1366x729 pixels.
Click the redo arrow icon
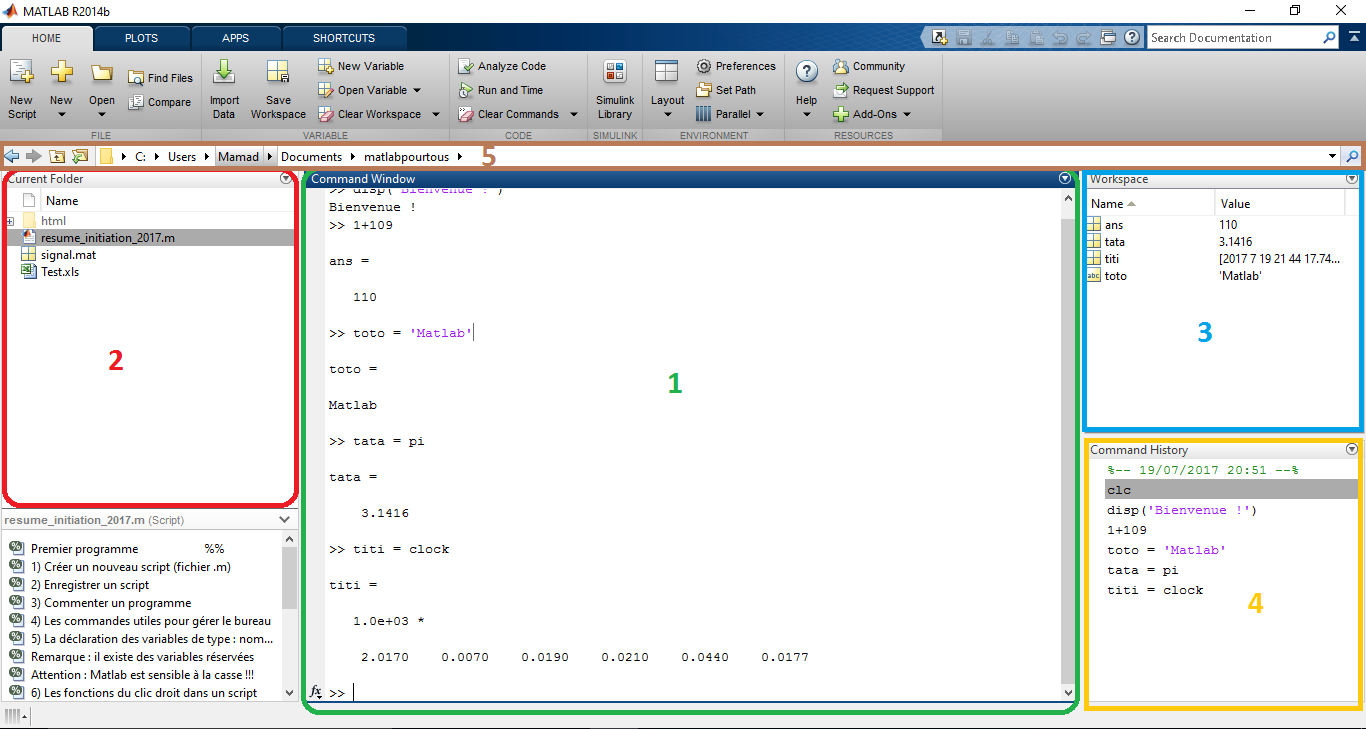click(1084, 37)
